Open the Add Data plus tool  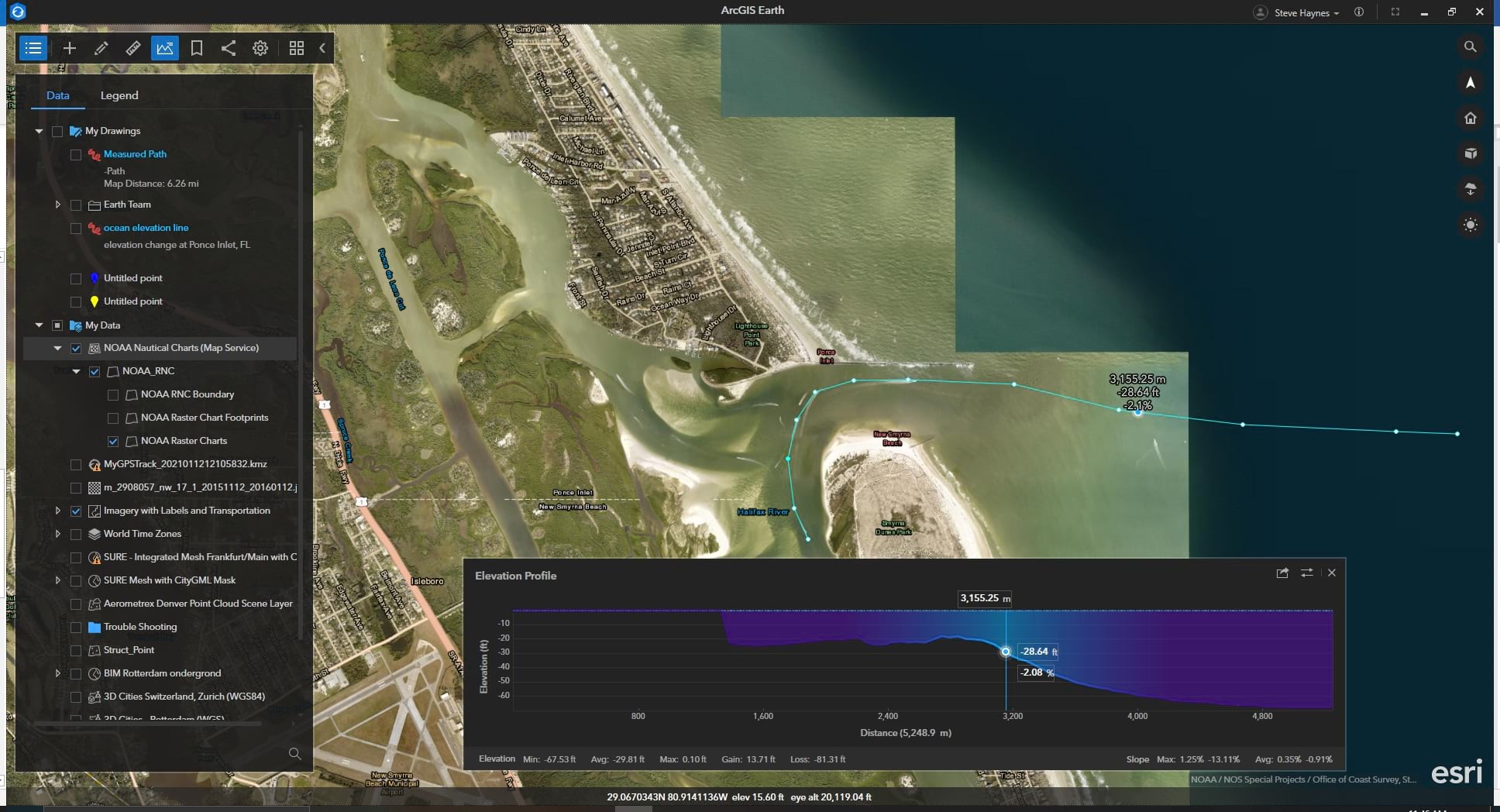pos(70,48)
